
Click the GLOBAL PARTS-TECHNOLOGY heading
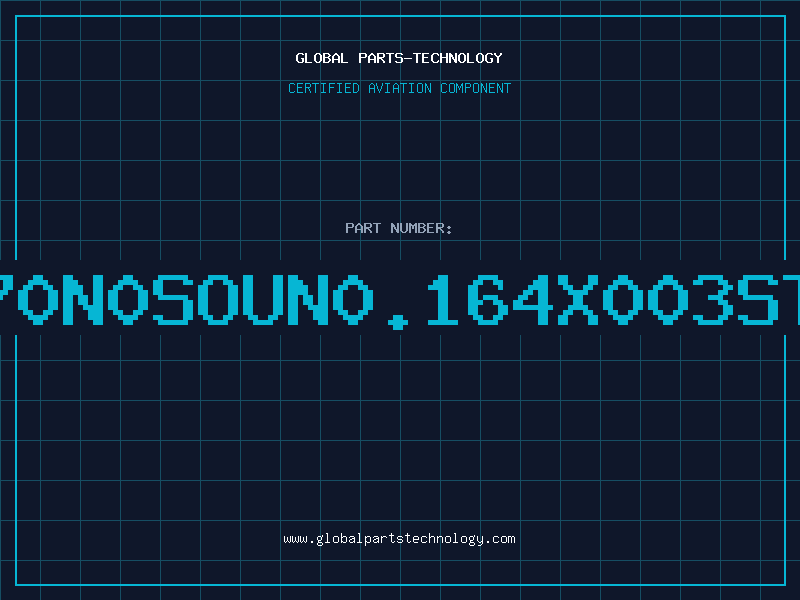point(399,58)
